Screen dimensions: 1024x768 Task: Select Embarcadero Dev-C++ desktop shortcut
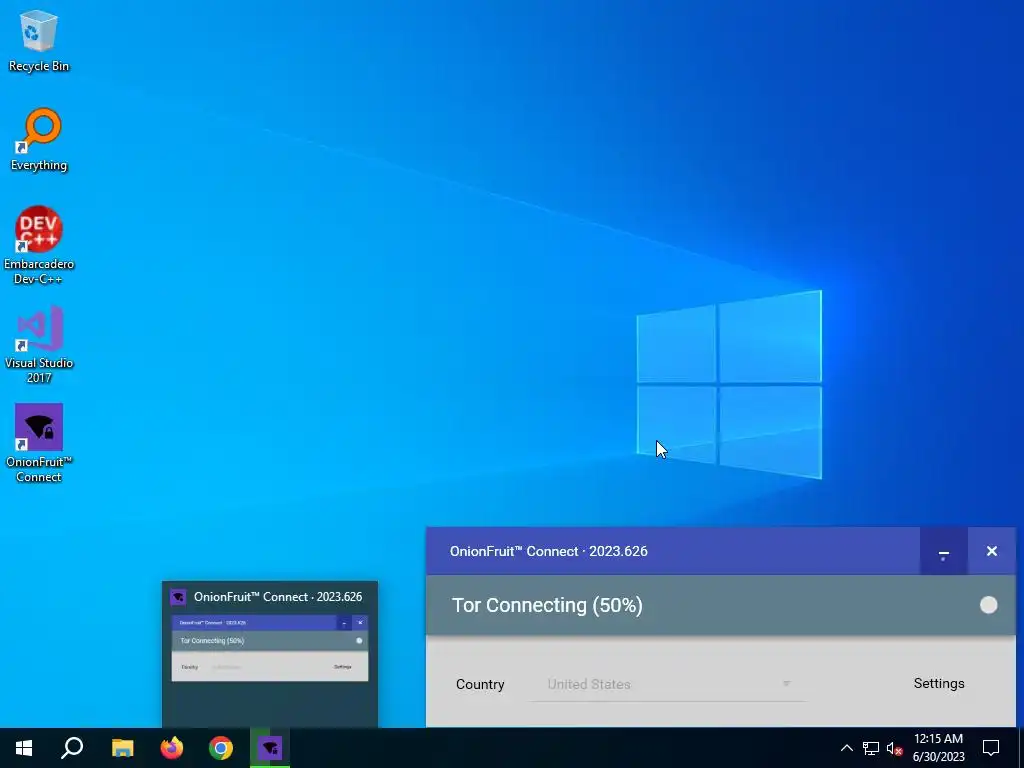39,245
